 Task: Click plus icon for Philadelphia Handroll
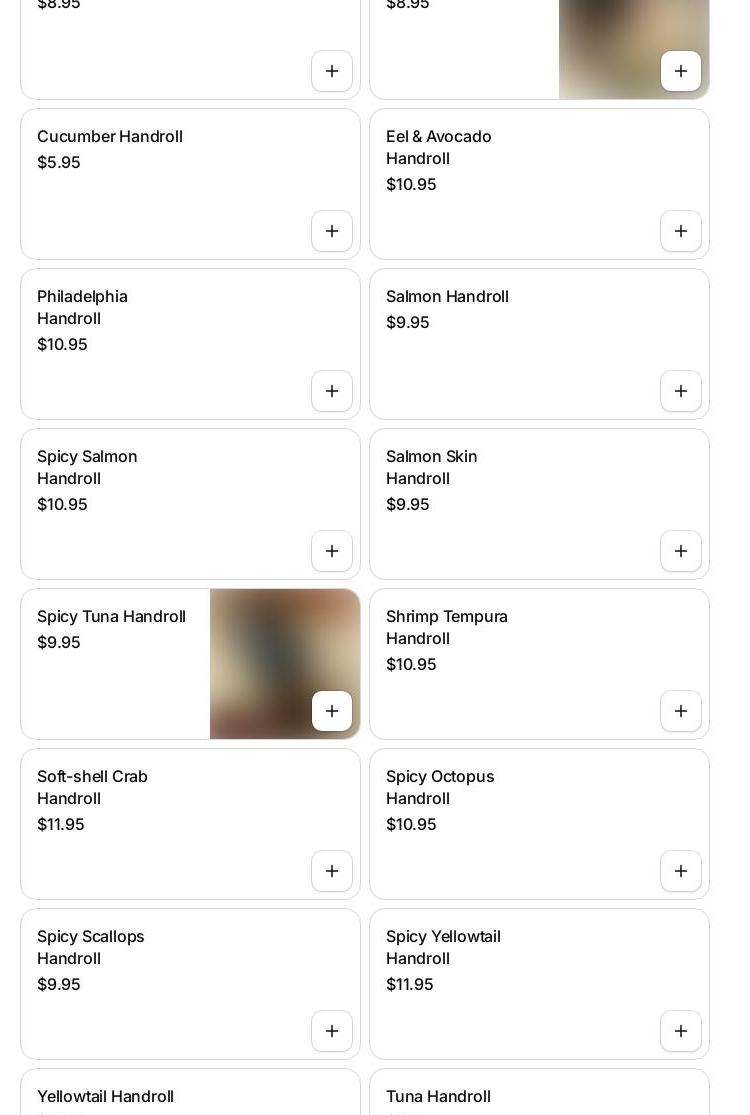coord(332,391)
